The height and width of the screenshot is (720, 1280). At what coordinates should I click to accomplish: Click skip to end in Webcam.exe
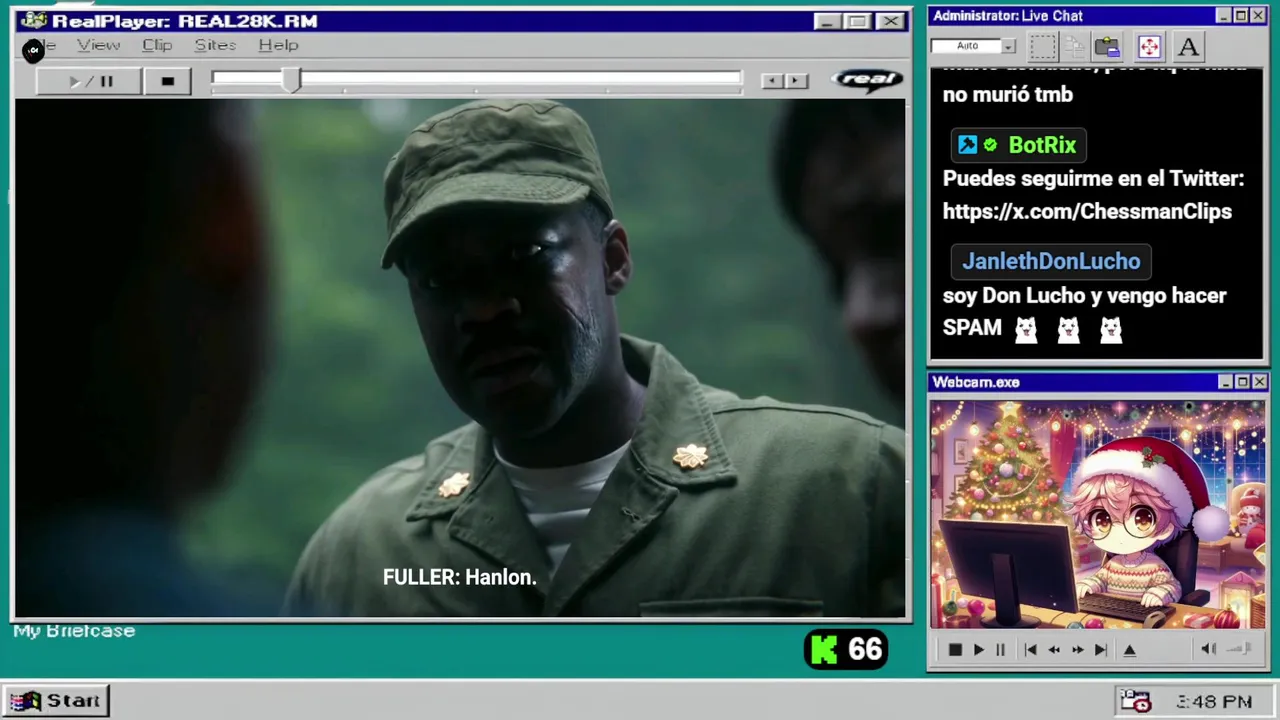1101,650
